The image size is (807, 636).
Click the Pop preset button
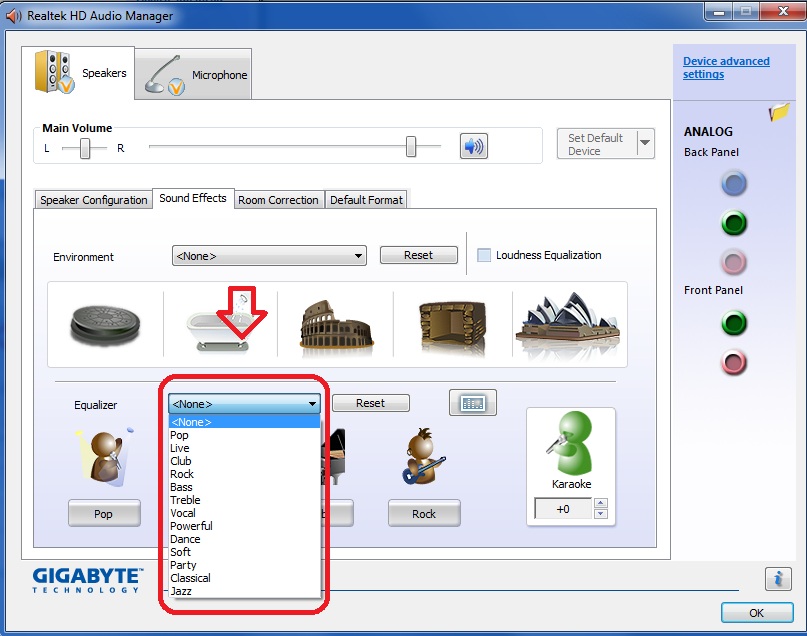click(x=104, y=513)
